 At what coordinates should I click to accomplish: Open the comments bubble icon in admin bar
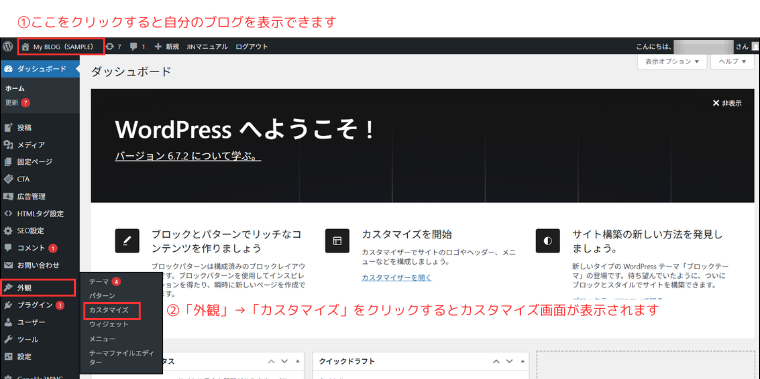coord(138,47)
